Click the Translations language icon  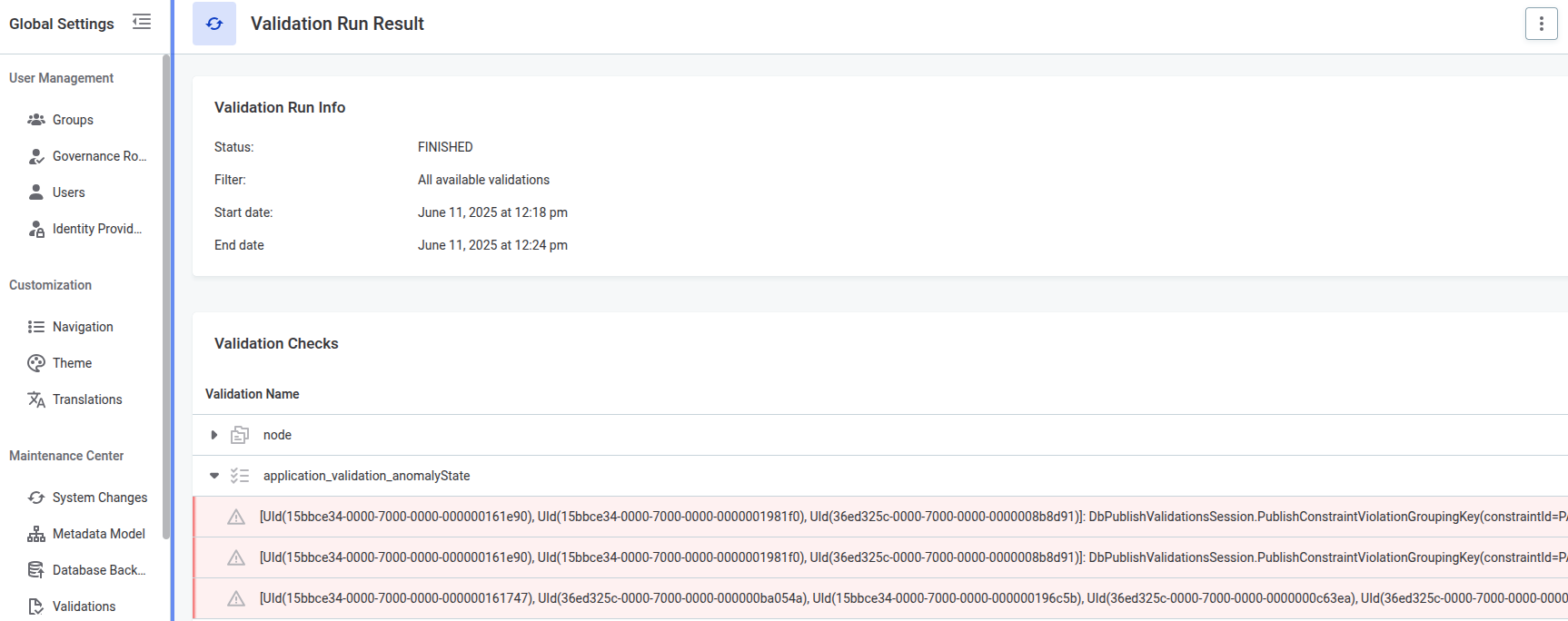[x=36, y=399]
